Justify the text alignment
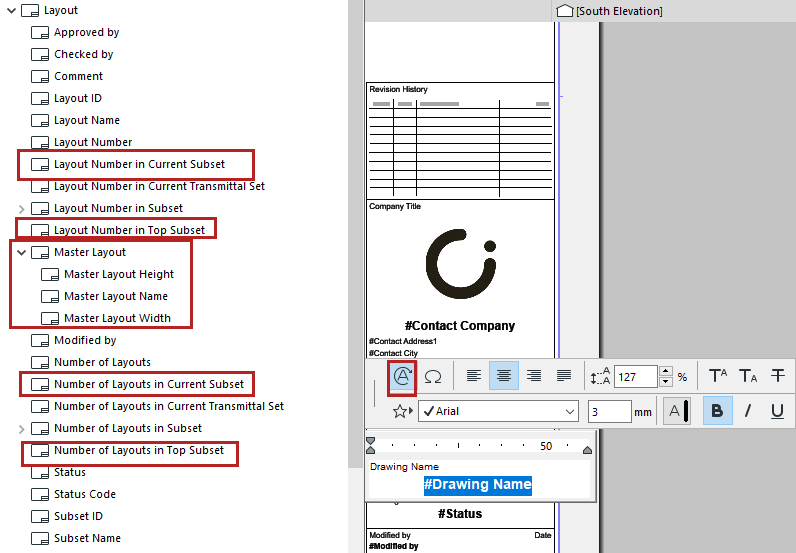The image size is (796, 553). tap(563, 376)
